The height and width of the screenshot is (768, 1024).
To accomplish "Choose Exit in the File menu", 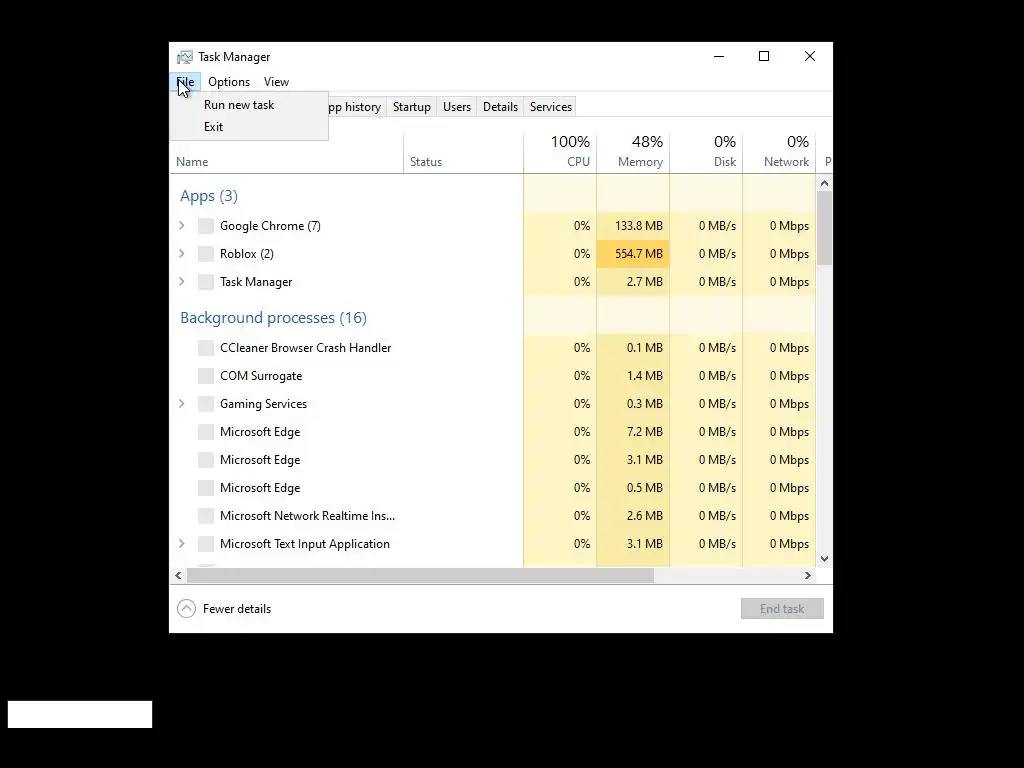I will 249,127.
